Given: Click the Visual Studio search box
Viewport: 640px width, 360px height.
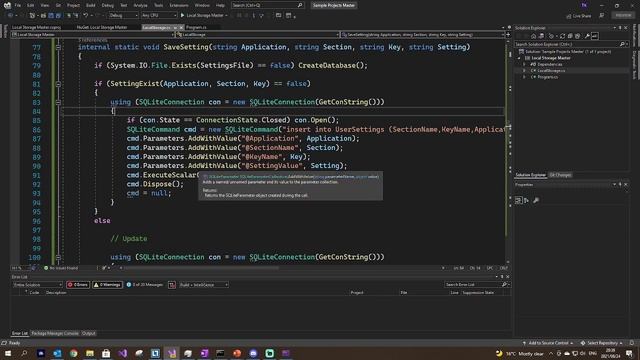Looking at the screenshot, I should coord(267,5).
